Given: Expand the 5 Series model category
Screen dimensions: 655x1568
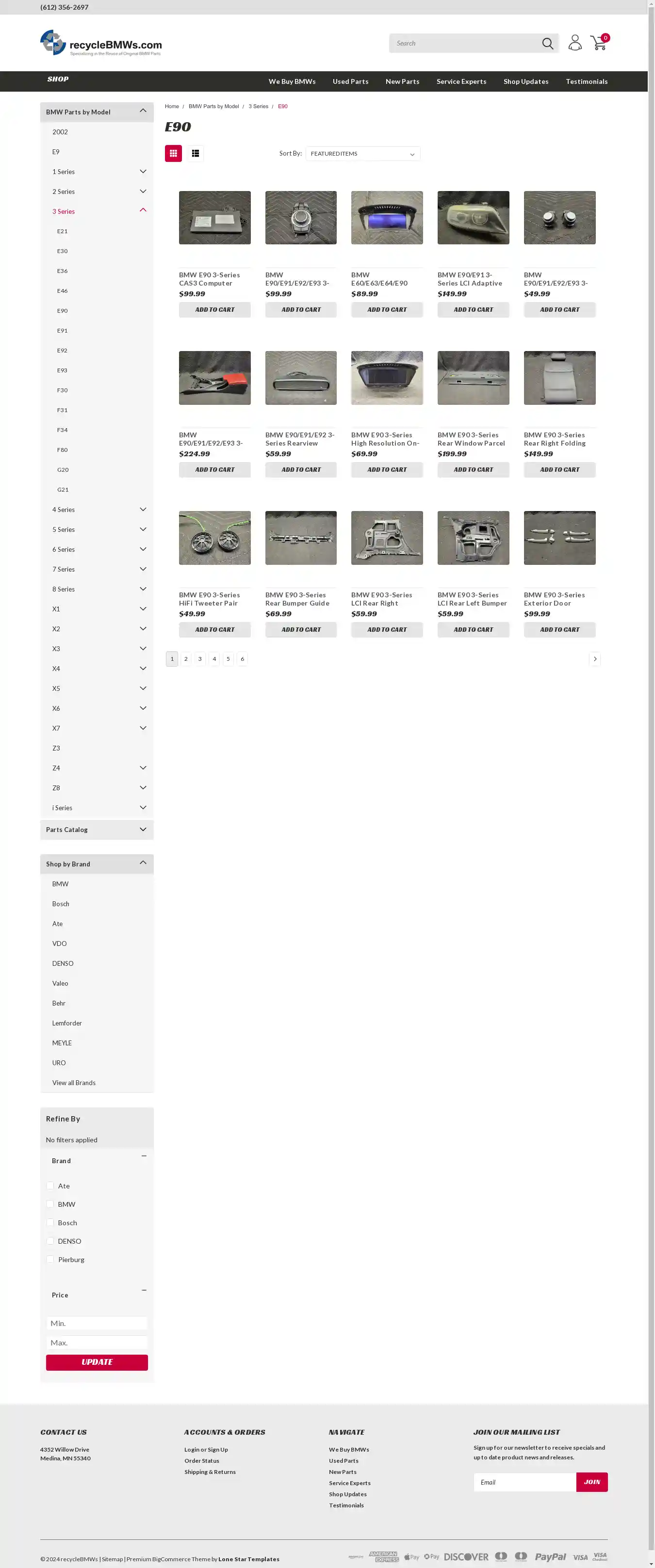Looking at the screenshot, I should point(143,529).
